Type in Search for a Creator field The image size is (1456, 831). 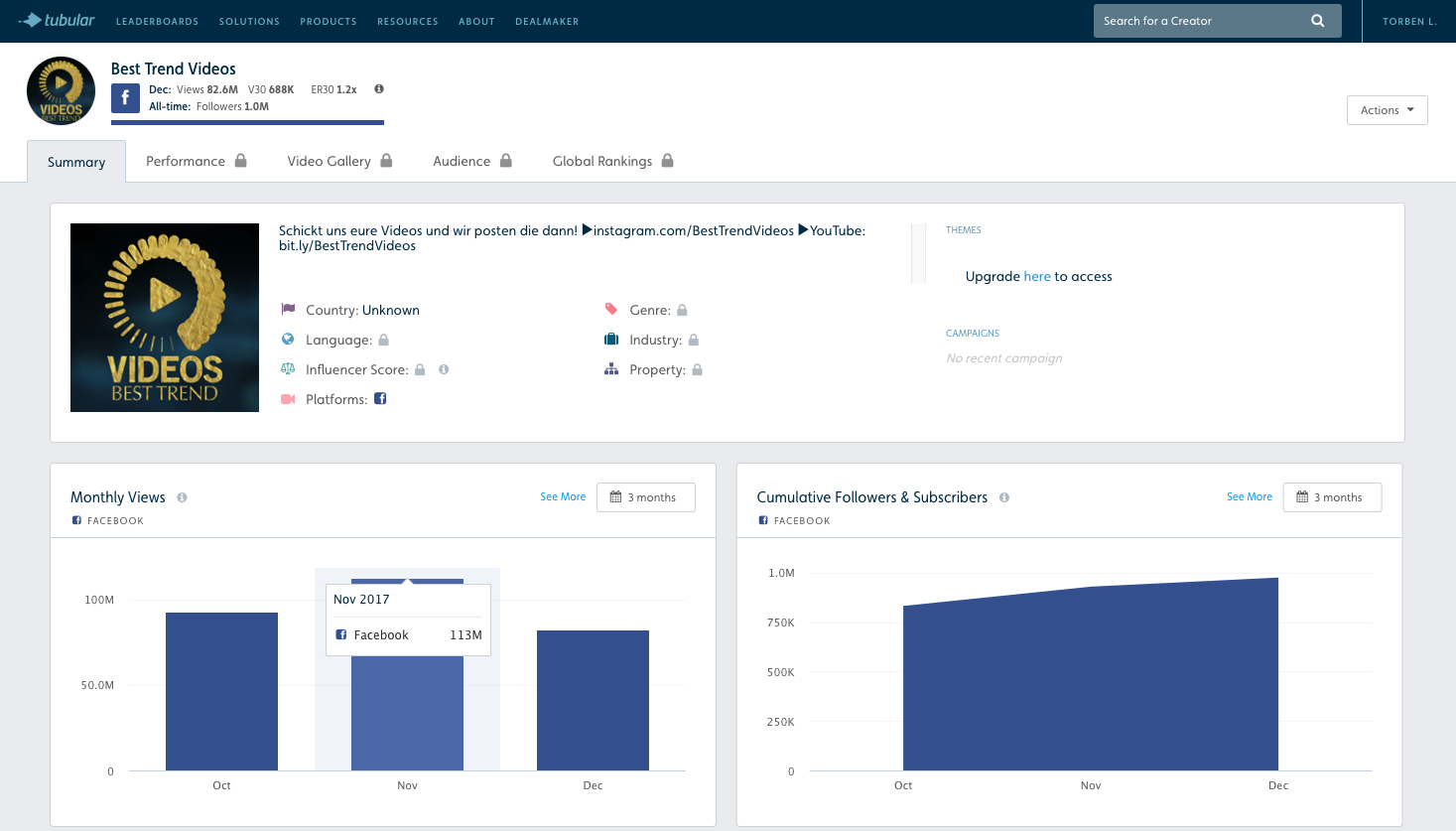tap(1201, 21)
